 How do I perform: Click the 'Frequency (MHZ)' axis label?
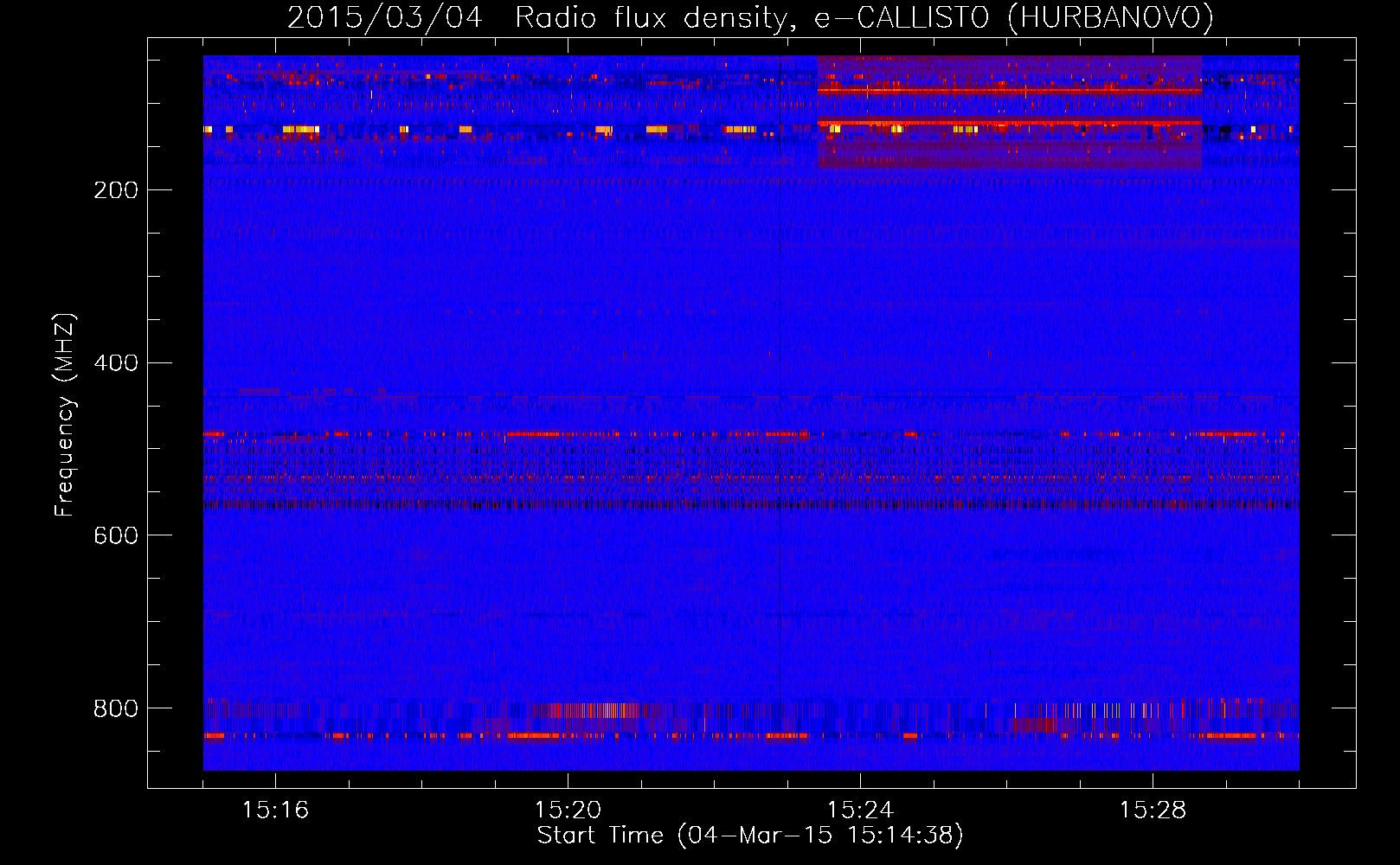65,415
